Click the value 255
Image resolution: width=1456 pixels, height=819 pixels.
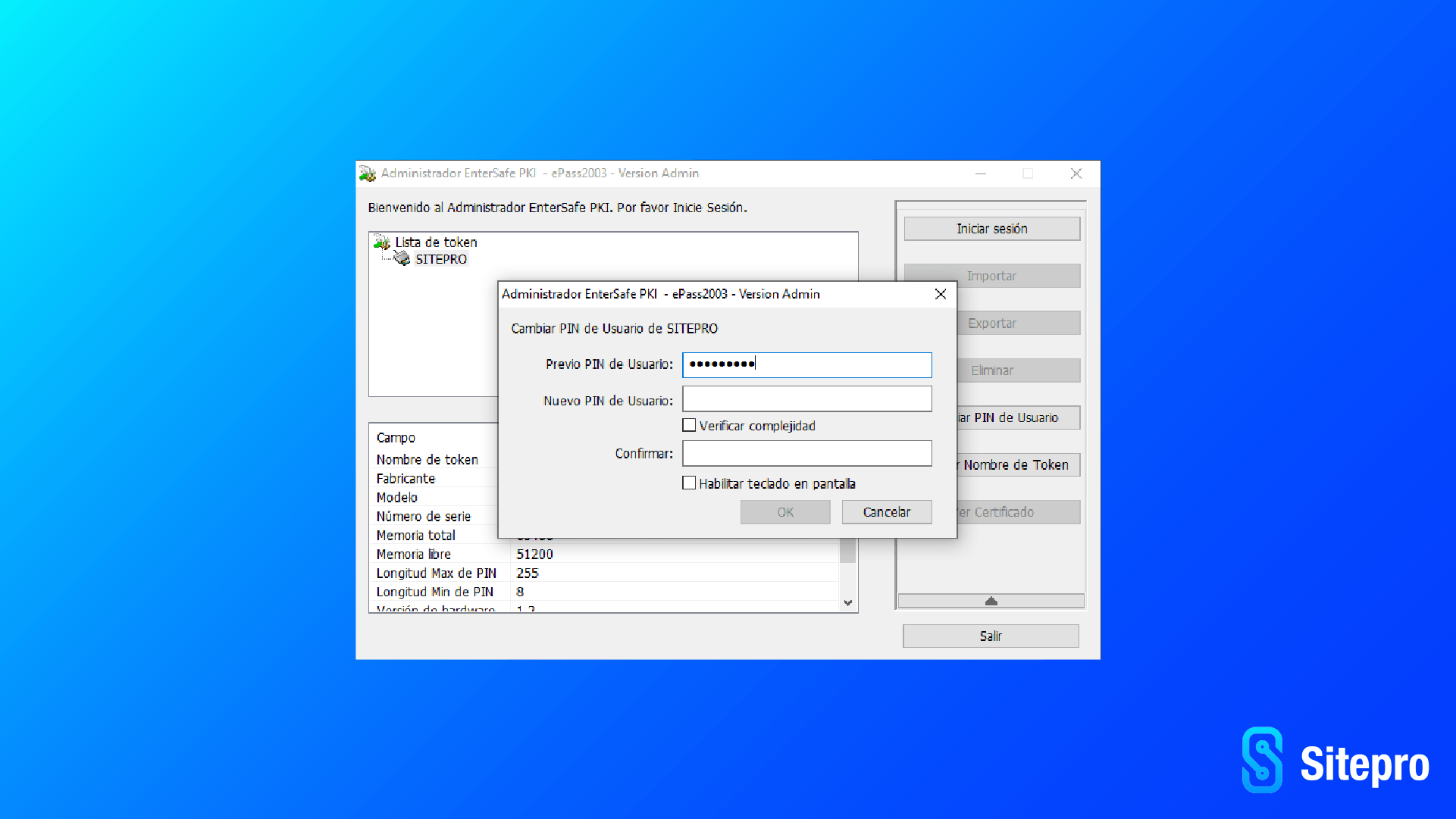[528, 574]
